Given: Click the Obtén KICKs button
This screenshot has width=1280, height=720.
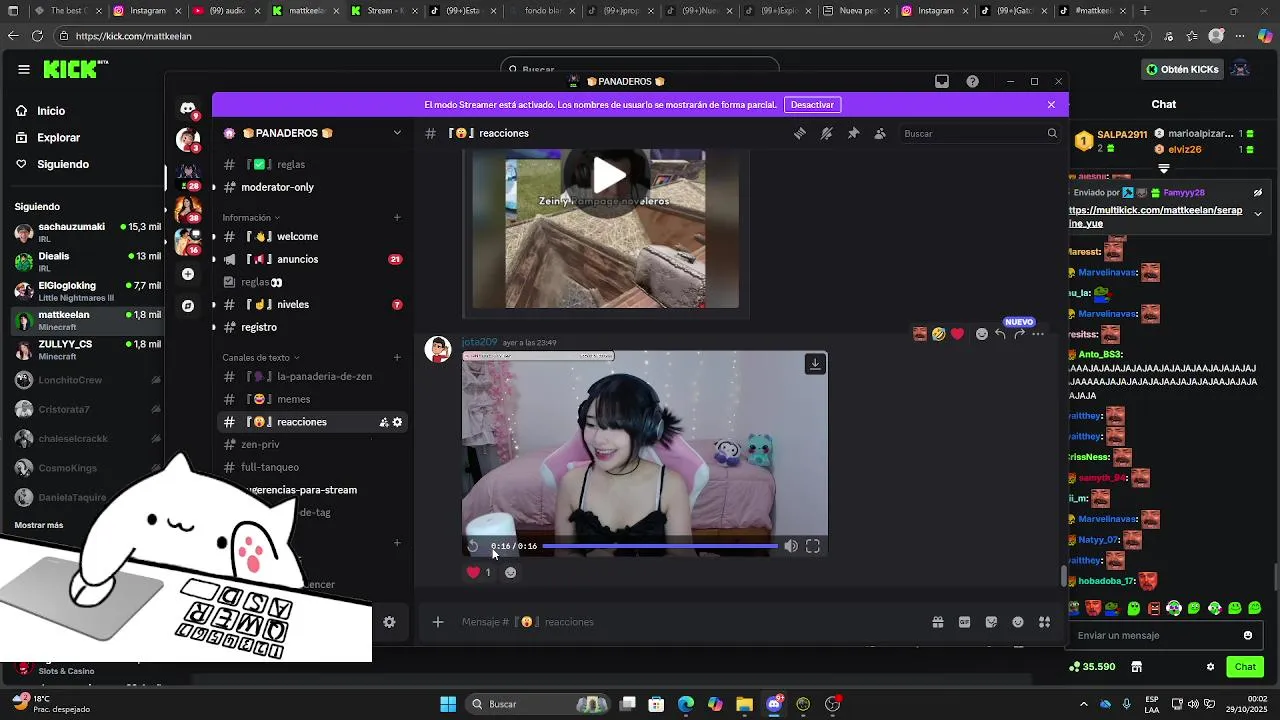Looking at the screenshot, I should [x=1184, y=69].
